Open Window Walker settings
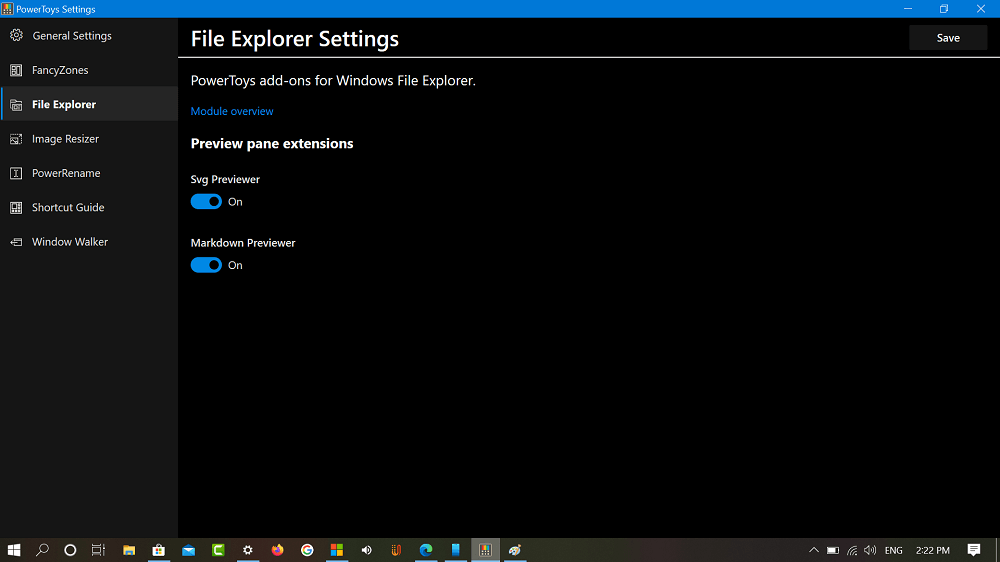 (x=89, y=242)
